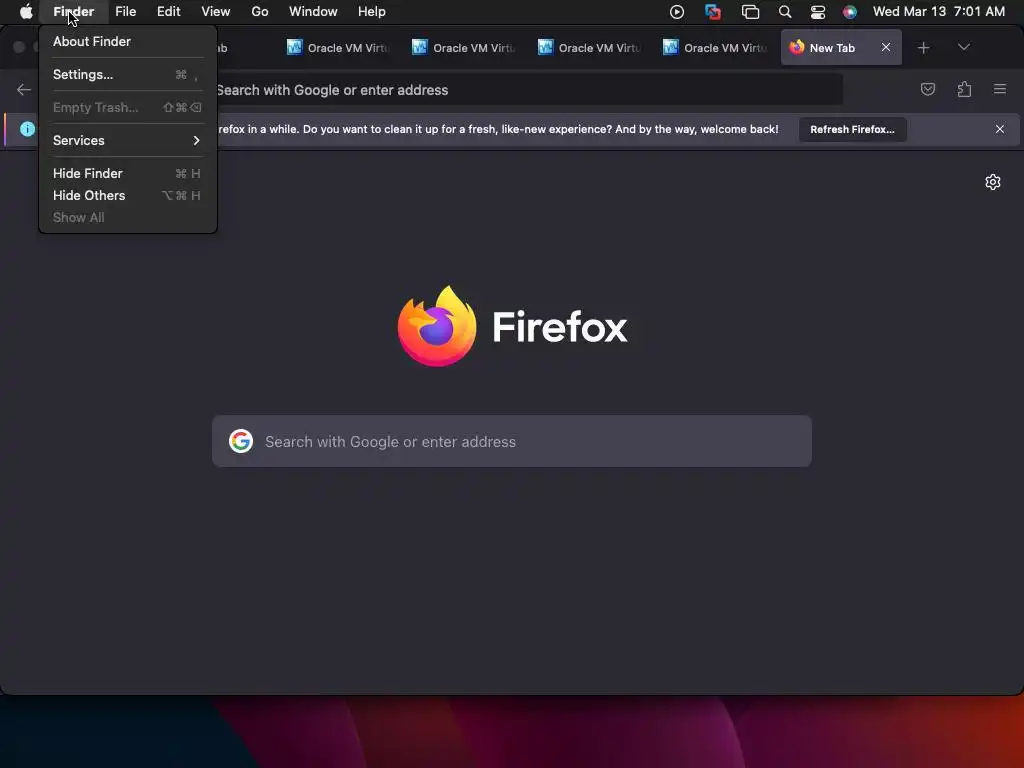Select Hide Finder menu item
Image resolution: width=1024 pixels, height=768 pixels.
tap(127, 173)
